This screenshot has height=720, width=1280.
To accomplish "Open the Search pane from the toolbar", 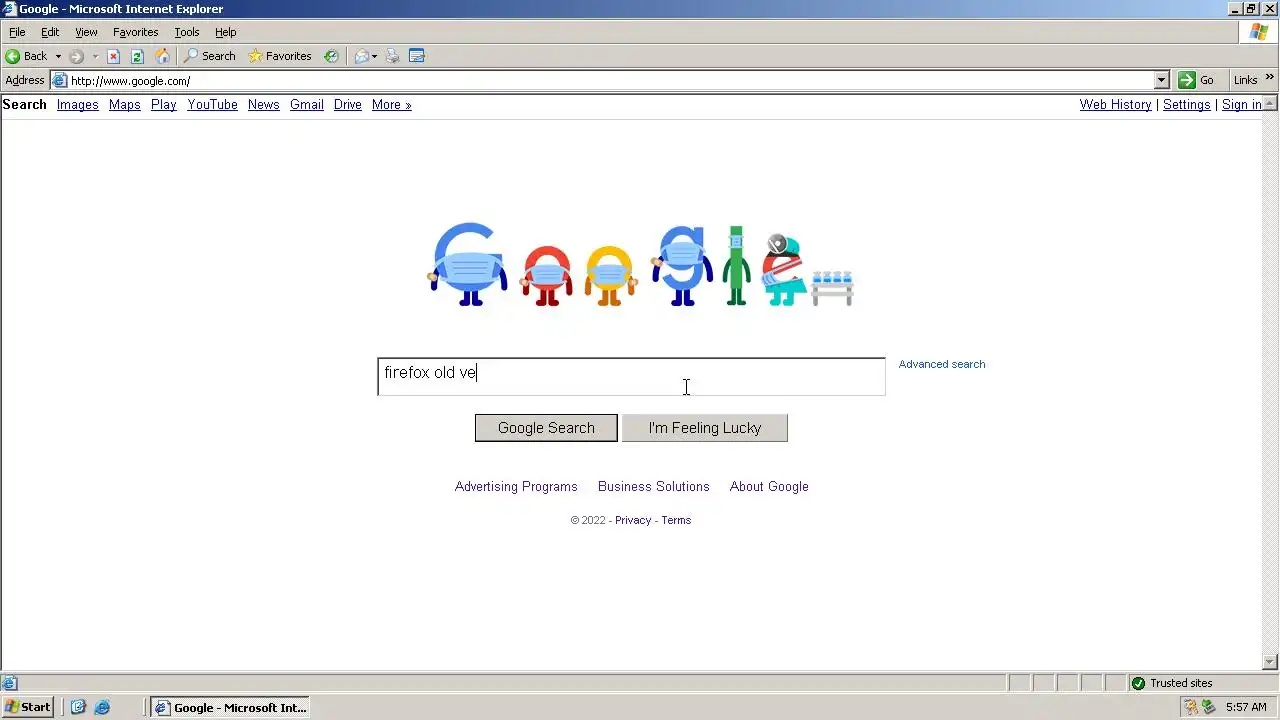I will (209, 56).
